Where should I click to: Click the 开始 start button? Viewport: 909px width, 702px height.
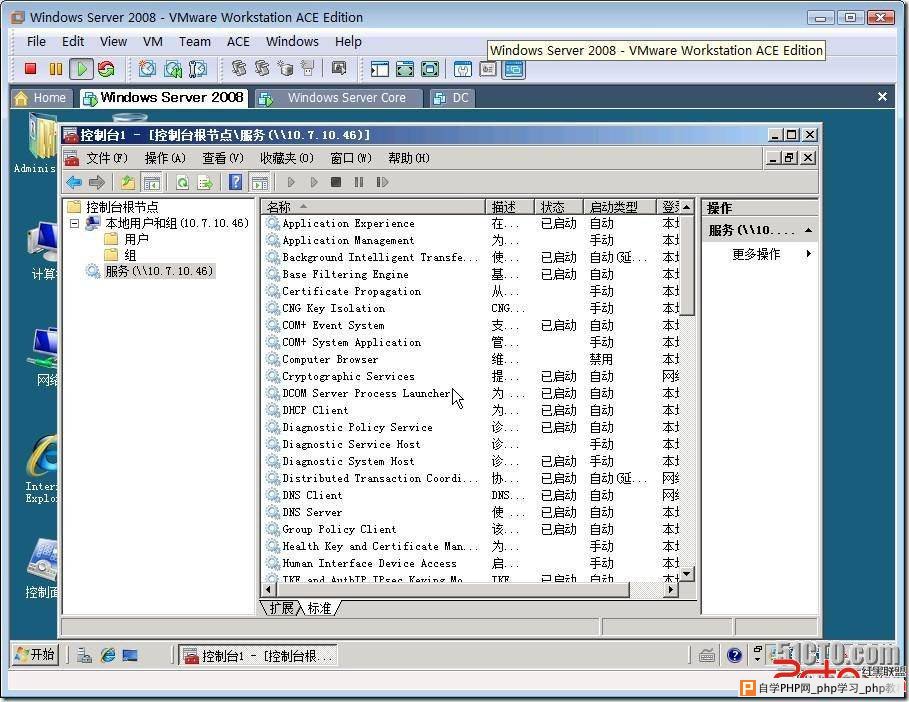[35, 654]
